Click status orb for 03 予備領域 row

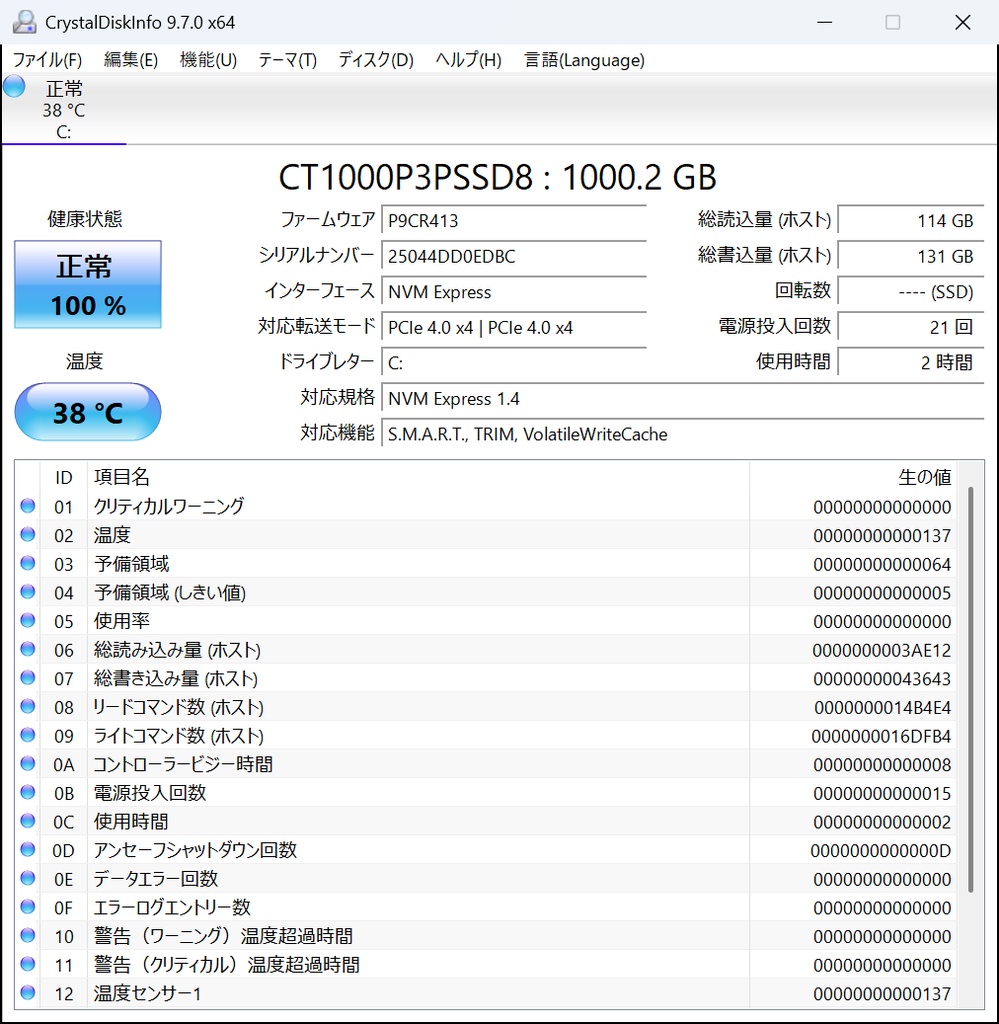tap(27, 563)
